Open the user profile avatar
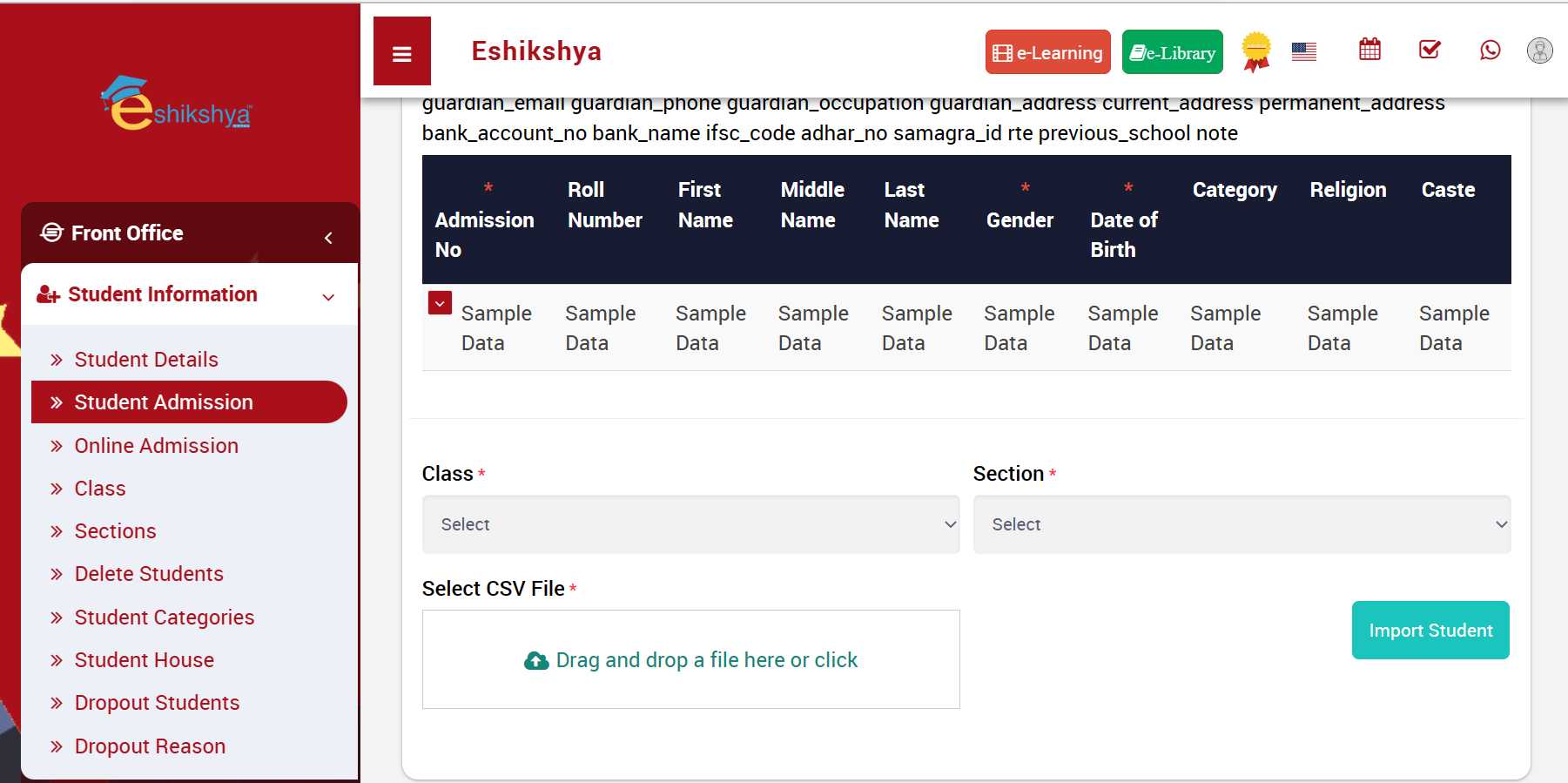The width and height of the screenshot is (1568, 783). [1539, 51]
